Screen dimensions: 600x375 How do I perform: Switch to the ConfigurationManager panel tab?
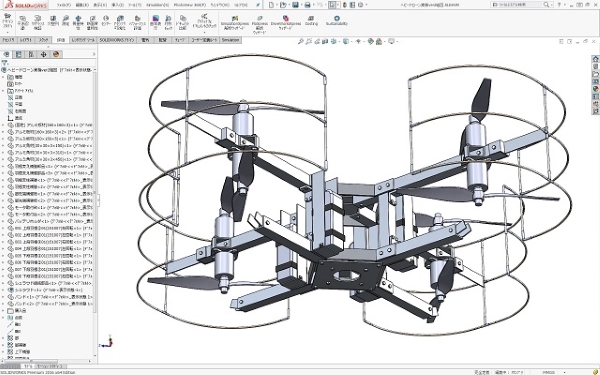pos(31,54)
